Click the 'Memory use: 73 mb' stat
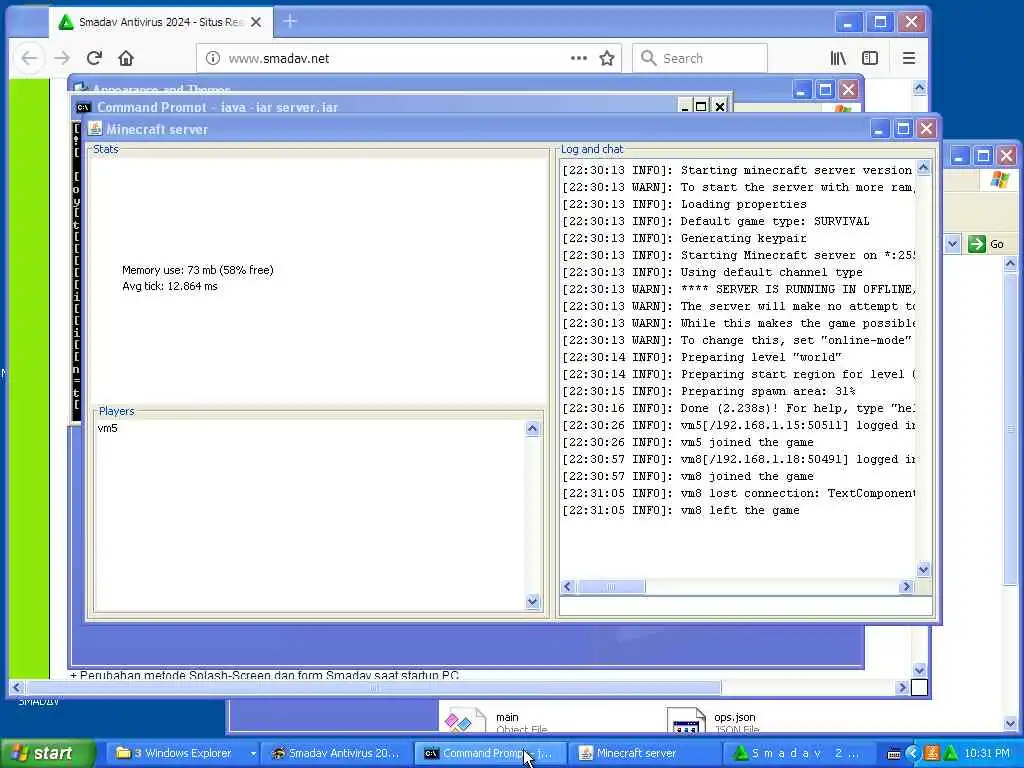This screenshot has height=768, width=1024. click(197, 270)
